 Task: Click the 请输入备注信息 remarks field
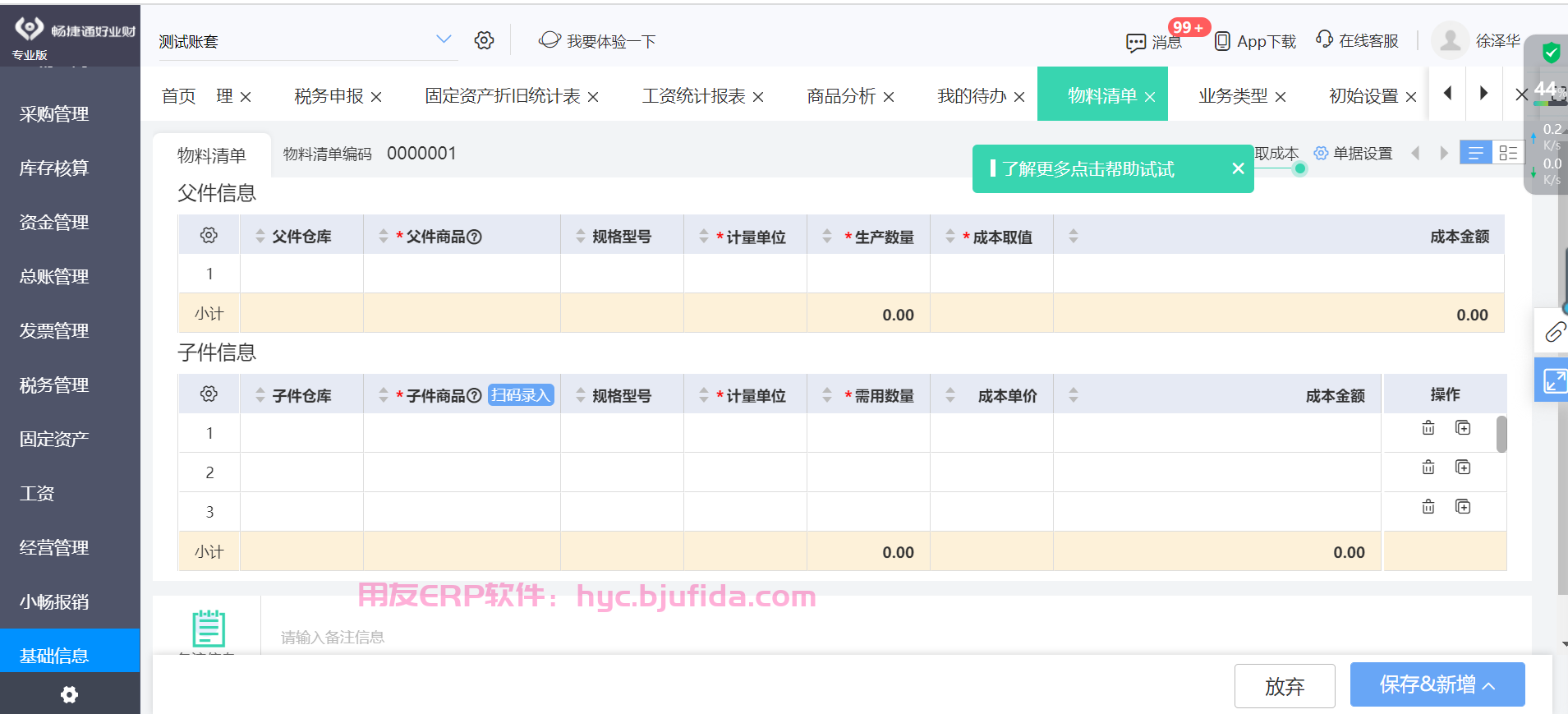pyautogui.click(x=895, y=637)
